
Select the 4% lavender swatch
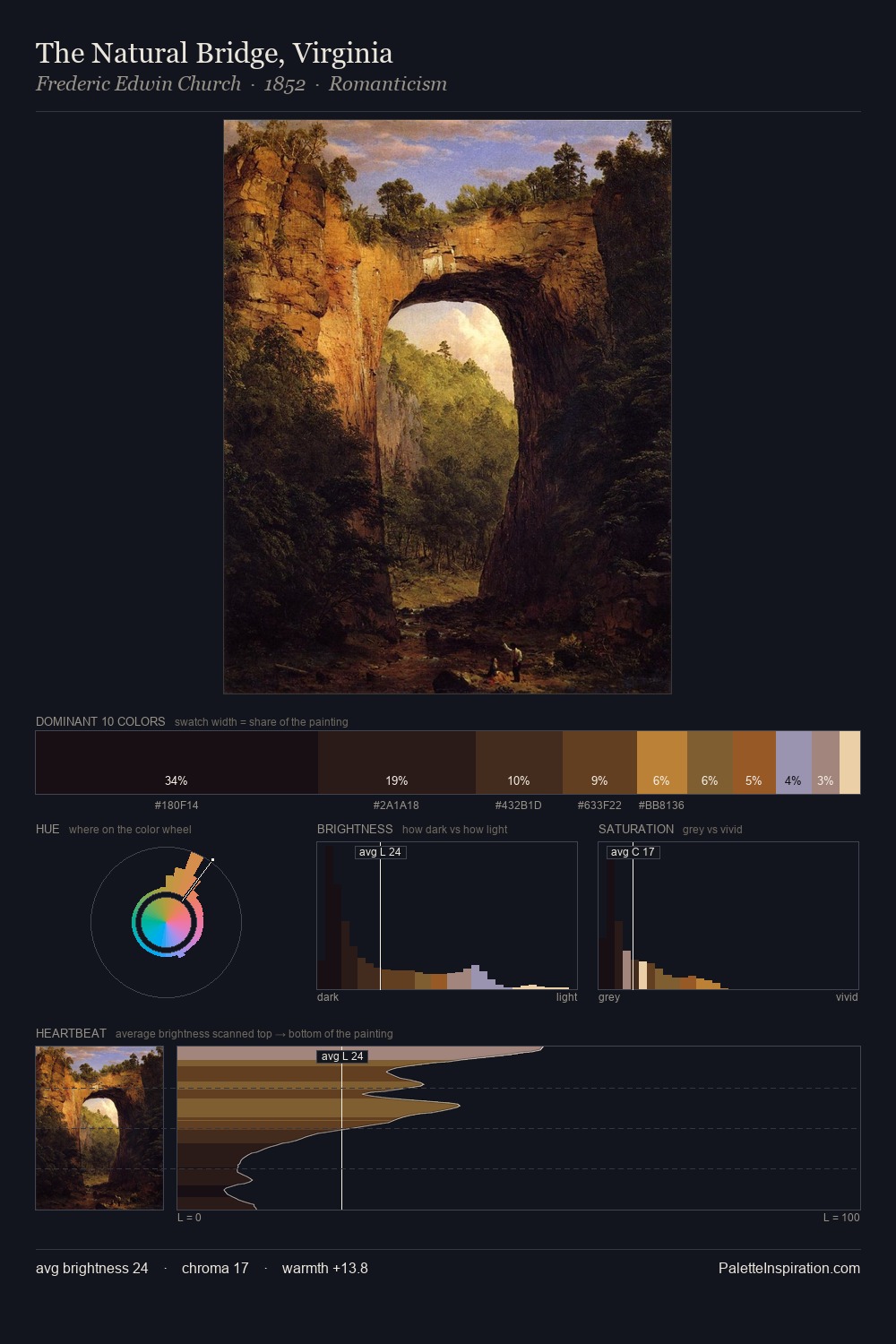[x=794, y=762]
